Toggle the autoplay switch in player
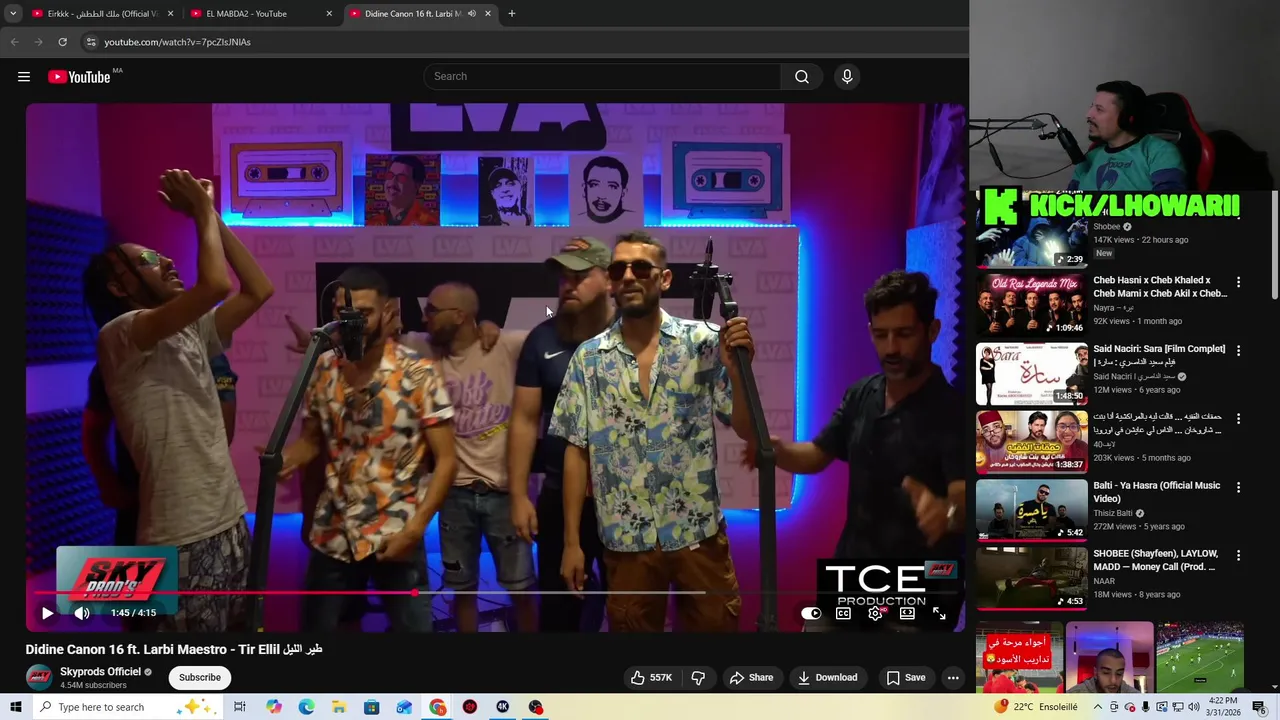Screen dimensions: 1280x720 (x=811, y=614)
